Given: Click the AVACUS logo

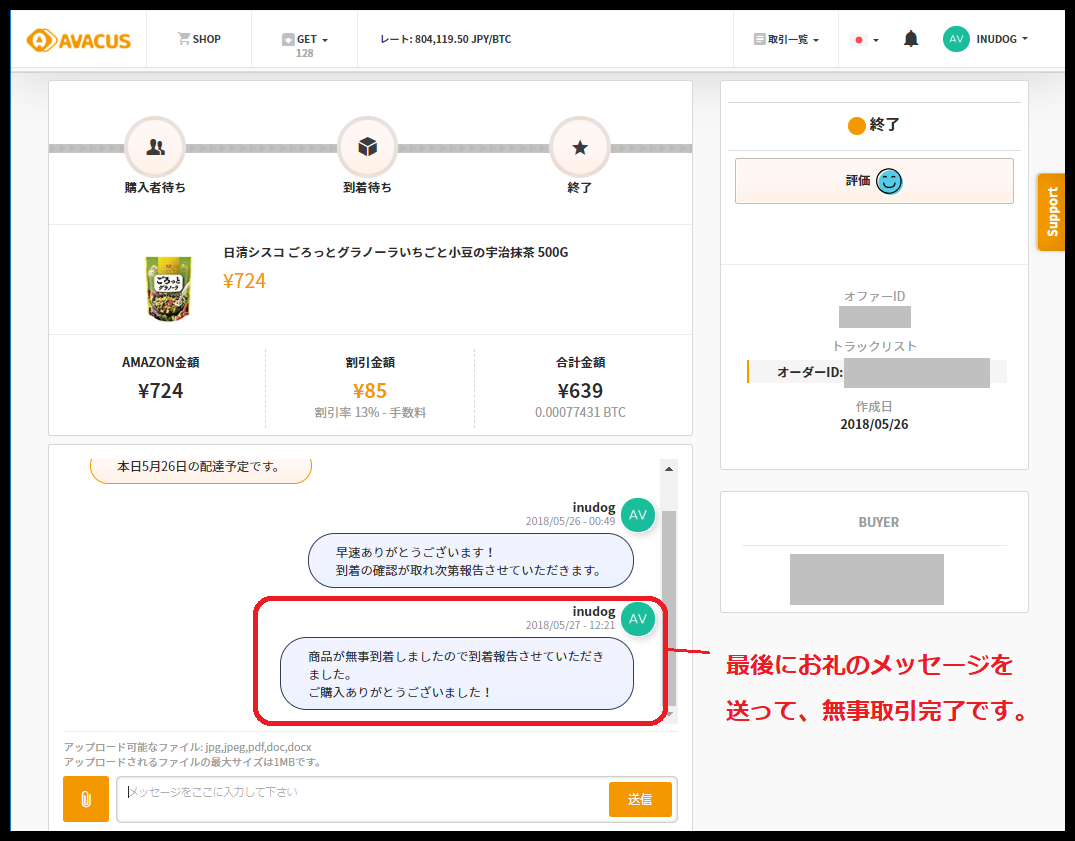Looking at the screenshot, I should click(78, 40).
